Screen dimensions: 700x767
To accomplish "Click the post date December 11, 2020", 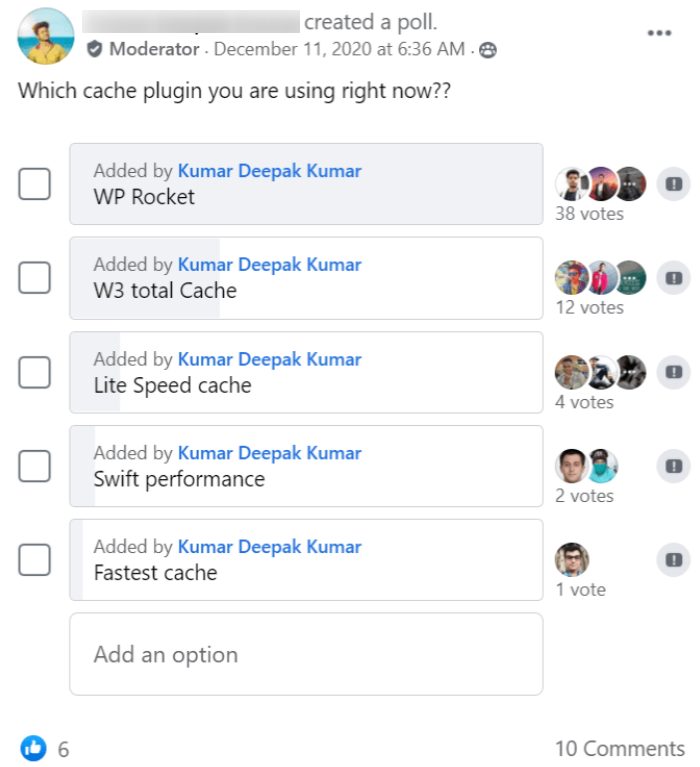I will [339, 49].
